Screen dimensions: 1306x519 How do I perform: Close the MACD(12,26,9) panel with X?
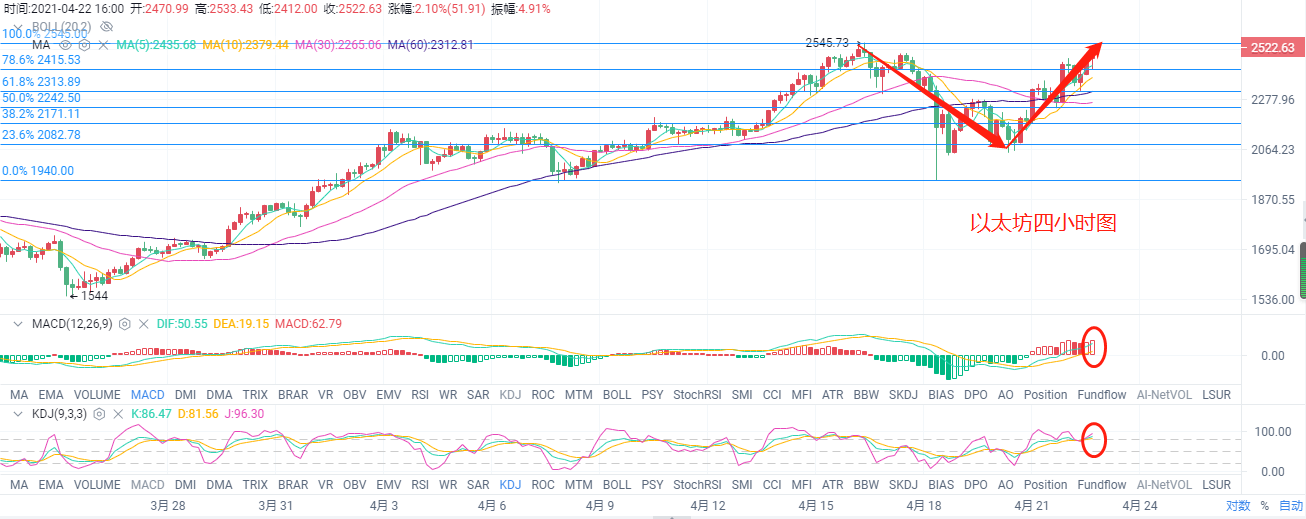(145, 324)
